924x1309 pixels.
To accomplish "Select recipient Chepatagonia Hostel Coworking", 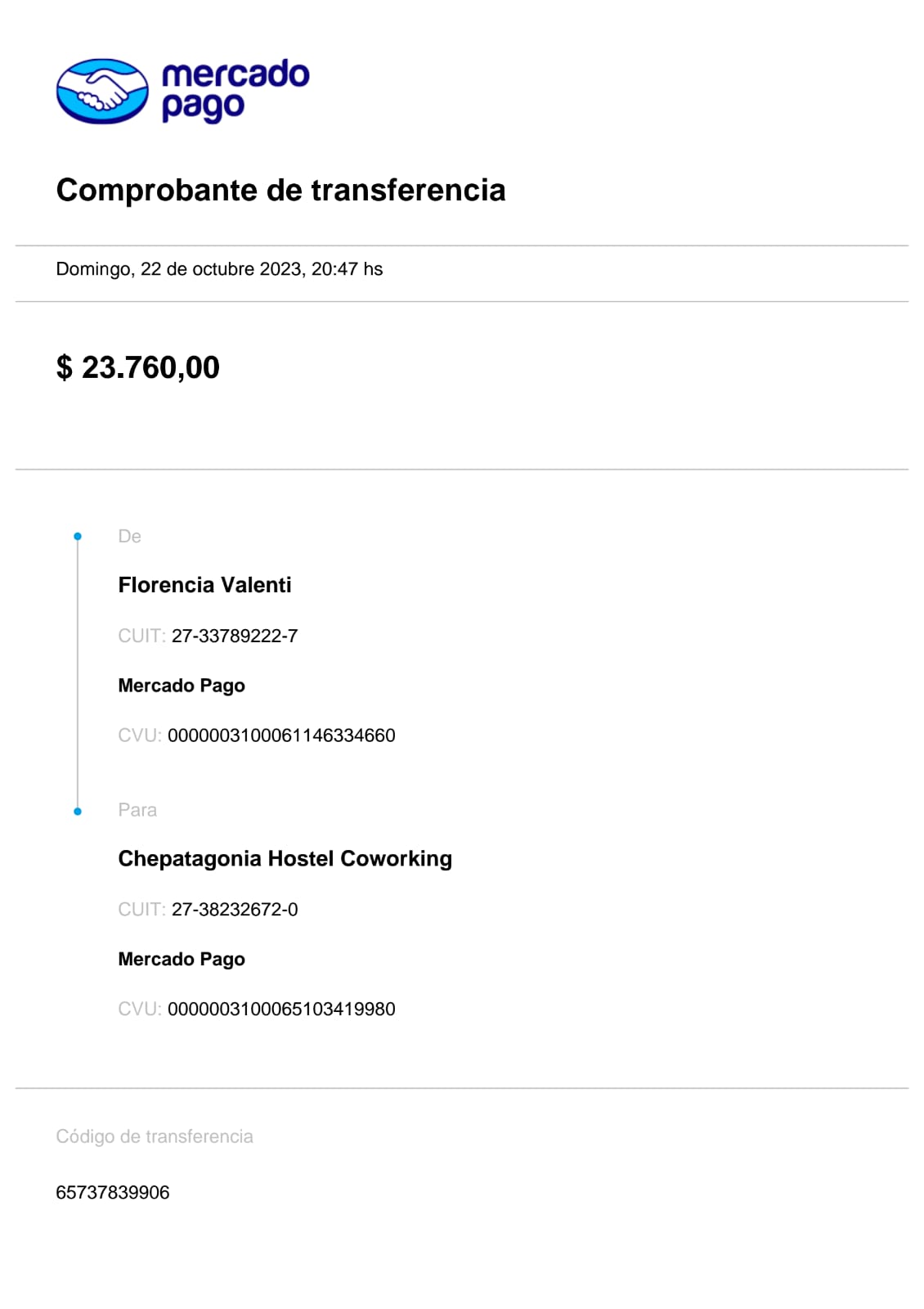I will [x=285, y=858].
